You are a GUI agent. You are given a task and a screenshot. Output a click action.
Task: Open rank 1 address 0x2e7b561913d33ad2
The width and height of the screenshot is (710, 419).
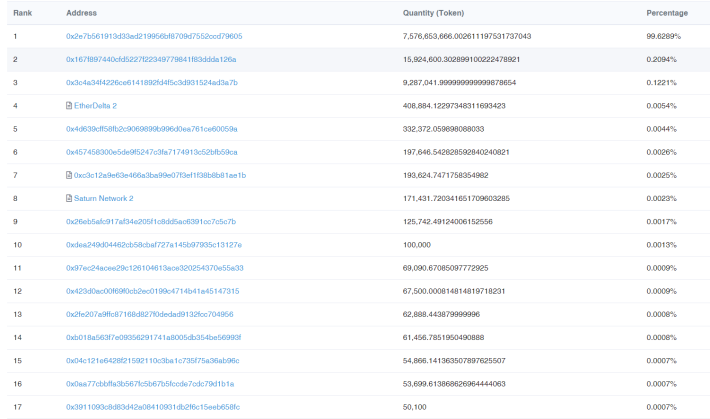pos(154,36)
